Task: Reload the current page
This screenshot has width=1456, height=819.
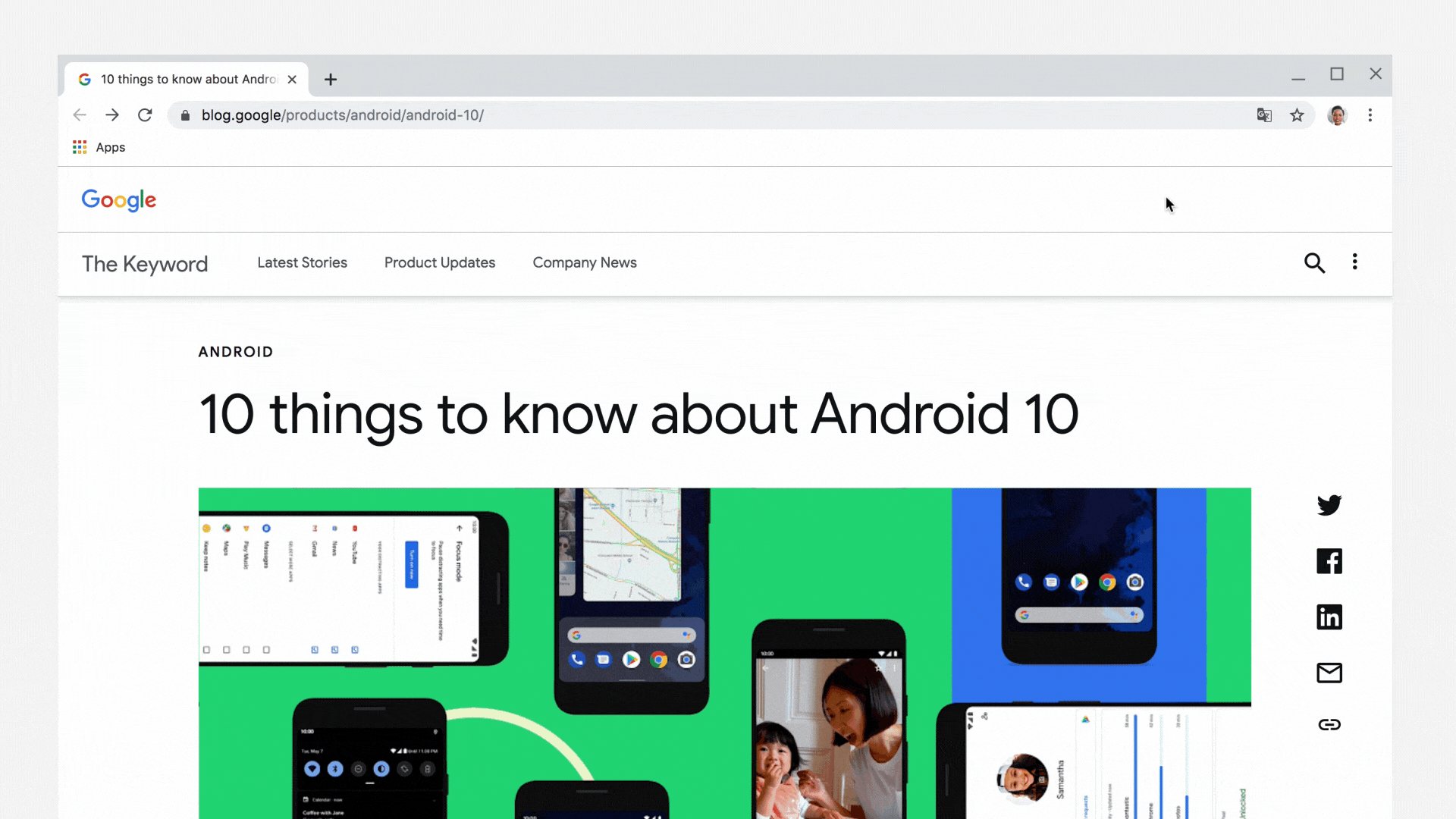Action: [145, 115]
